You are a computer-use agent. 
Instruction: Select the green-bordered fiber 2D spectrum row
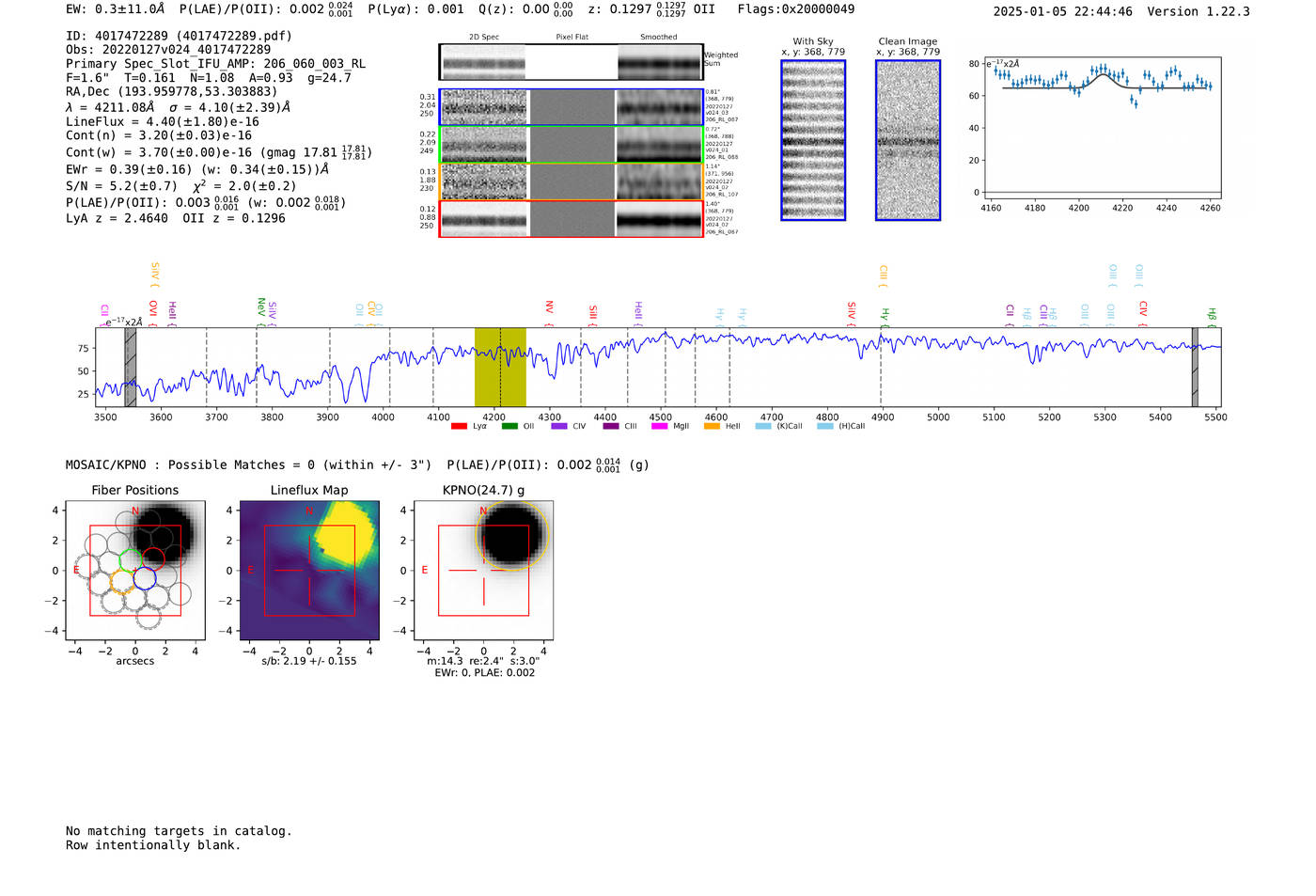571,145
